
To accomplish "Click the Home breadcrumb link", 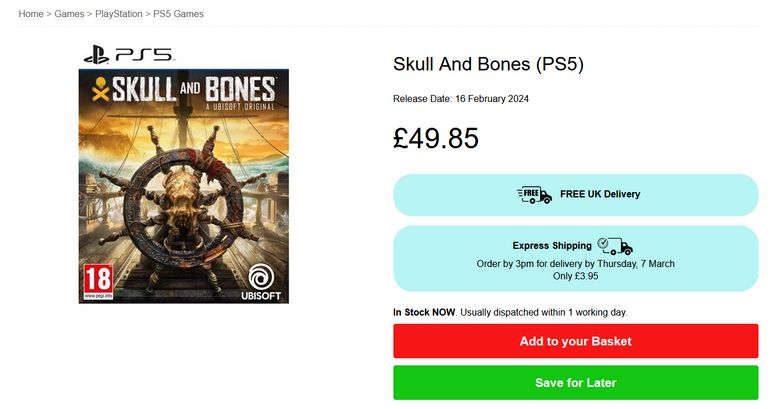I will (32, 14).
